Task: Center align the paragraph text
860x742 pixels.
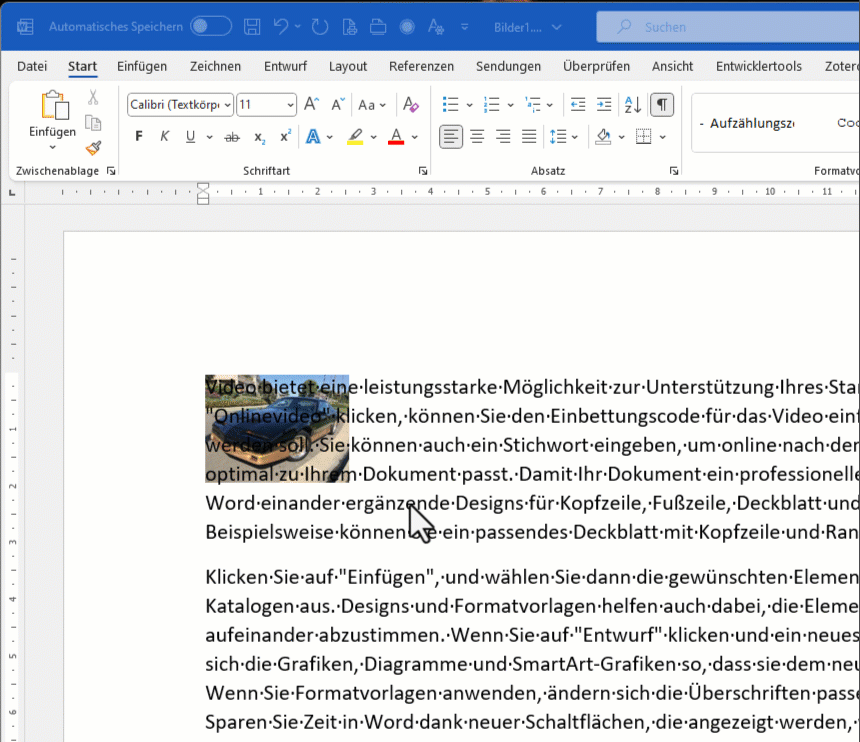Action: point(478,137)
